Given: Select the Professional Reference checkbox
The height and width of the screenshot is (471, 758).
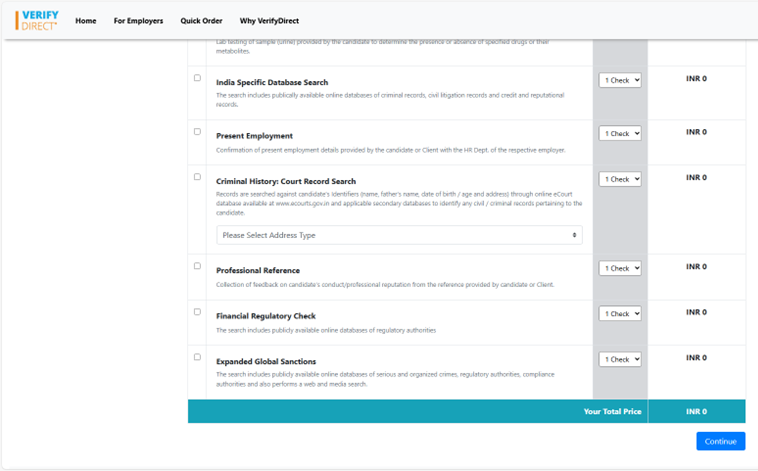Looking at the screenshot, I should click(197, 266).
